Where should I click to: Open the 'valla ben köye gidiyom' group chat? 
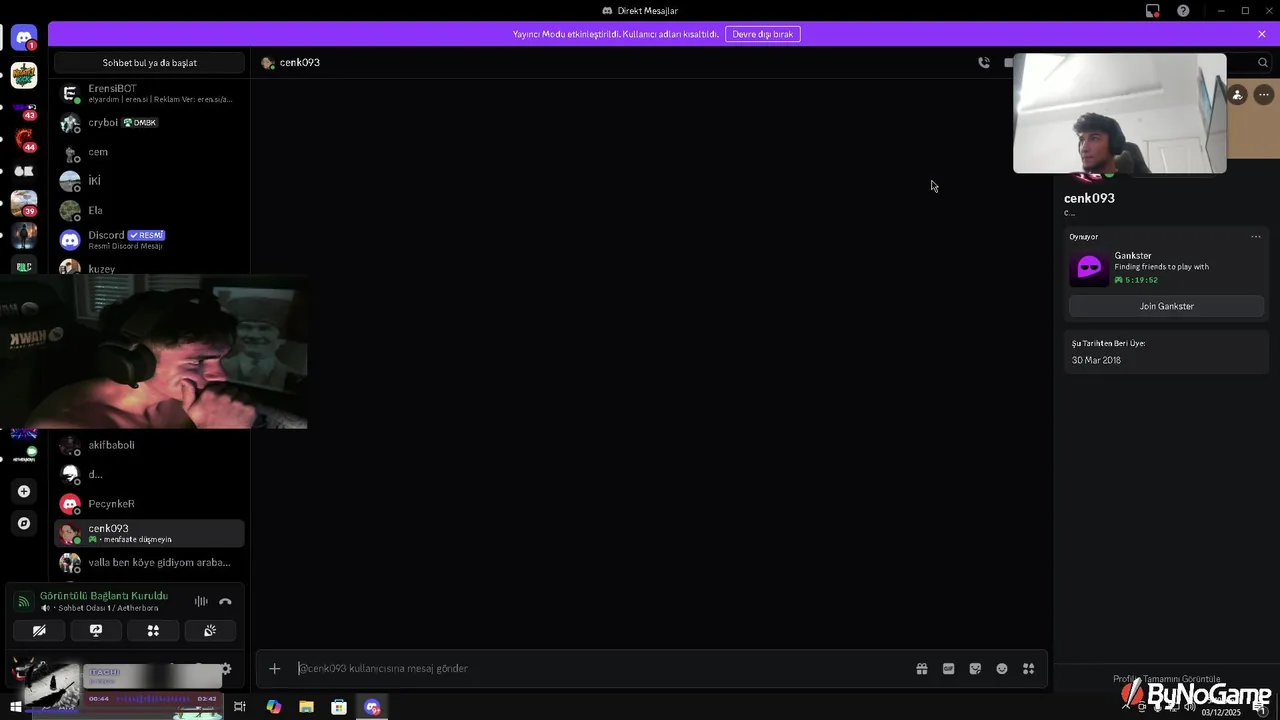tap(149, 562)
